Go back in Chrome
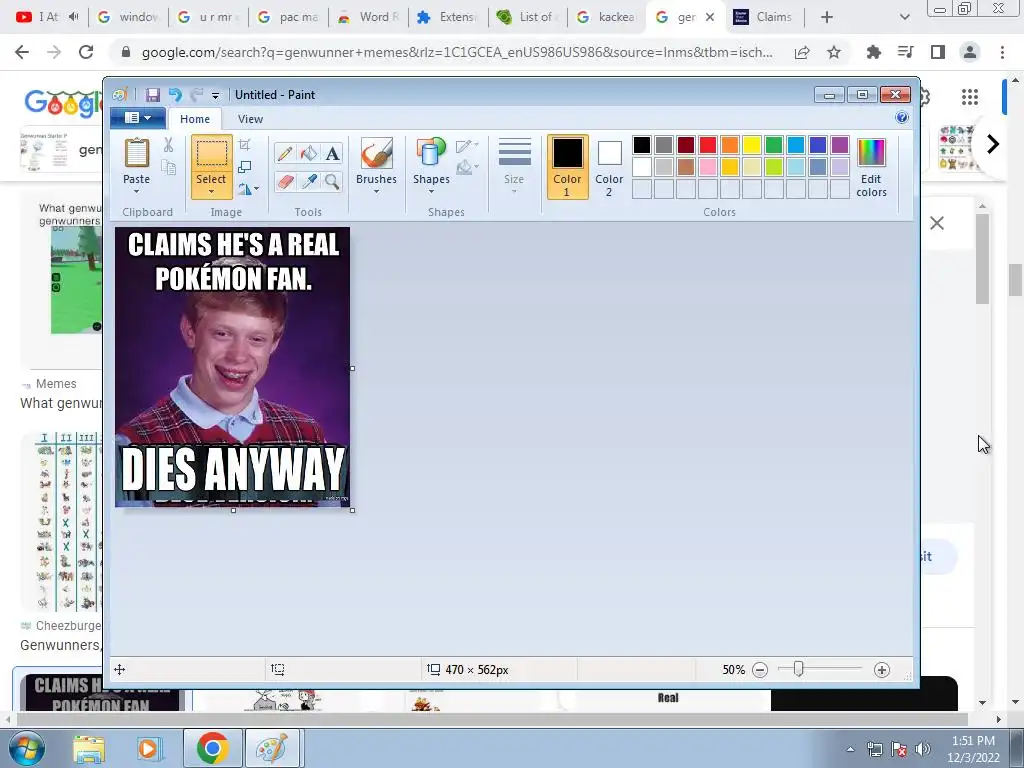Image resolution: width=1024 pixels, height=768 pixels. (x=22, y=52)
